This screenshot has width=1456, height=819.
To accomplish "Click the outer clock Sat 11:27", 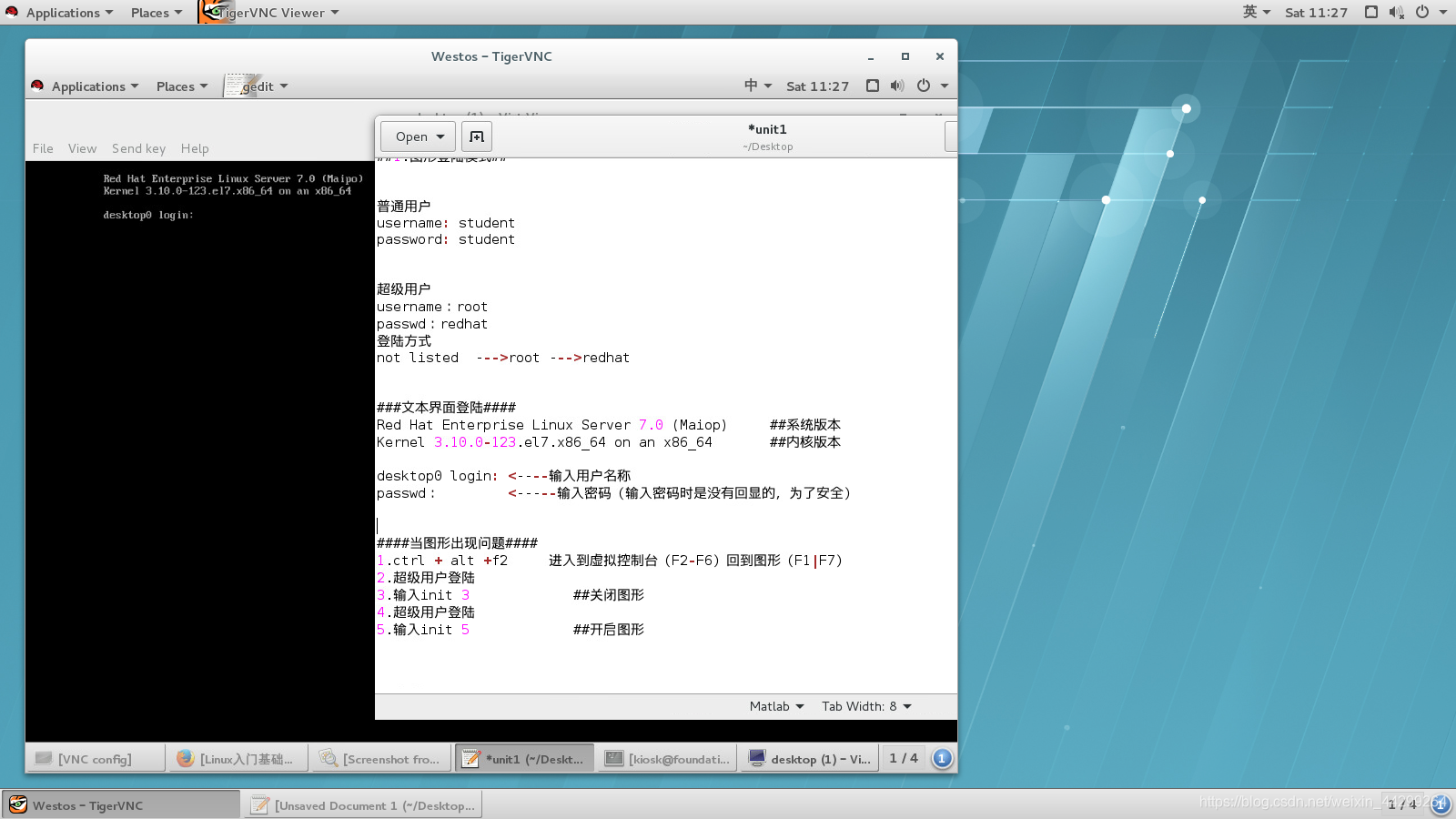I will [x=1316, y=13].
